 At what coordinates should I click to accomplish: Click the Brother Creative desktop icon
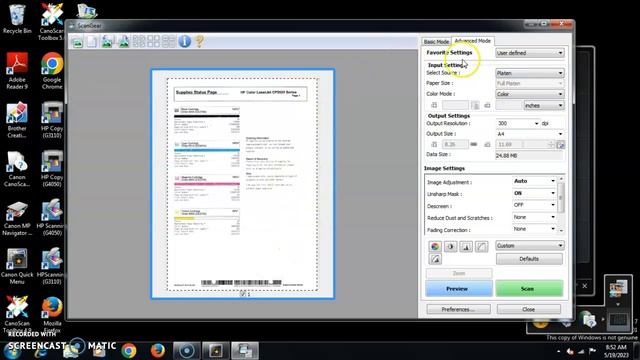[17, 120]
